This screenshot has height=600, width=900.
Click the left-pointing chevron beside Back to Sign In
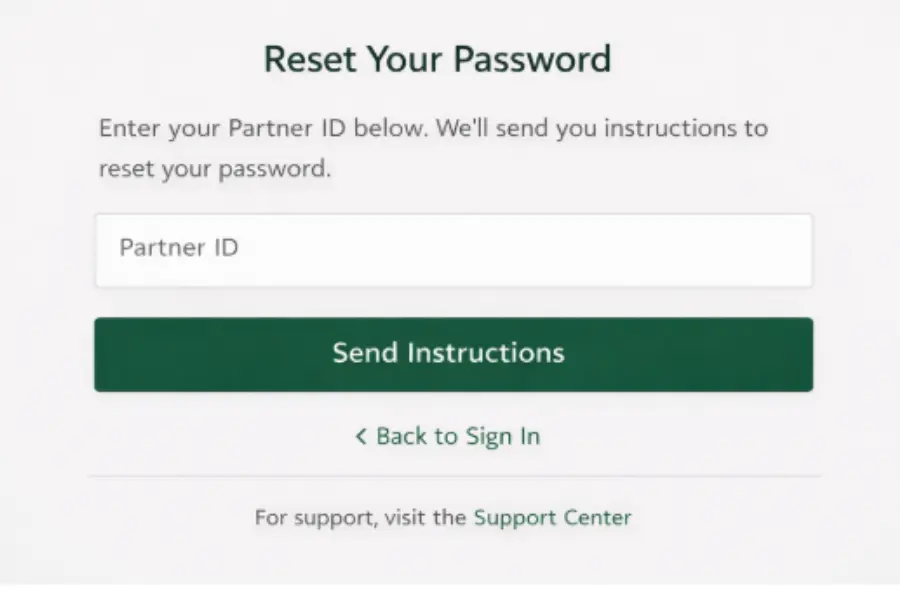click(x=360, y=436)
